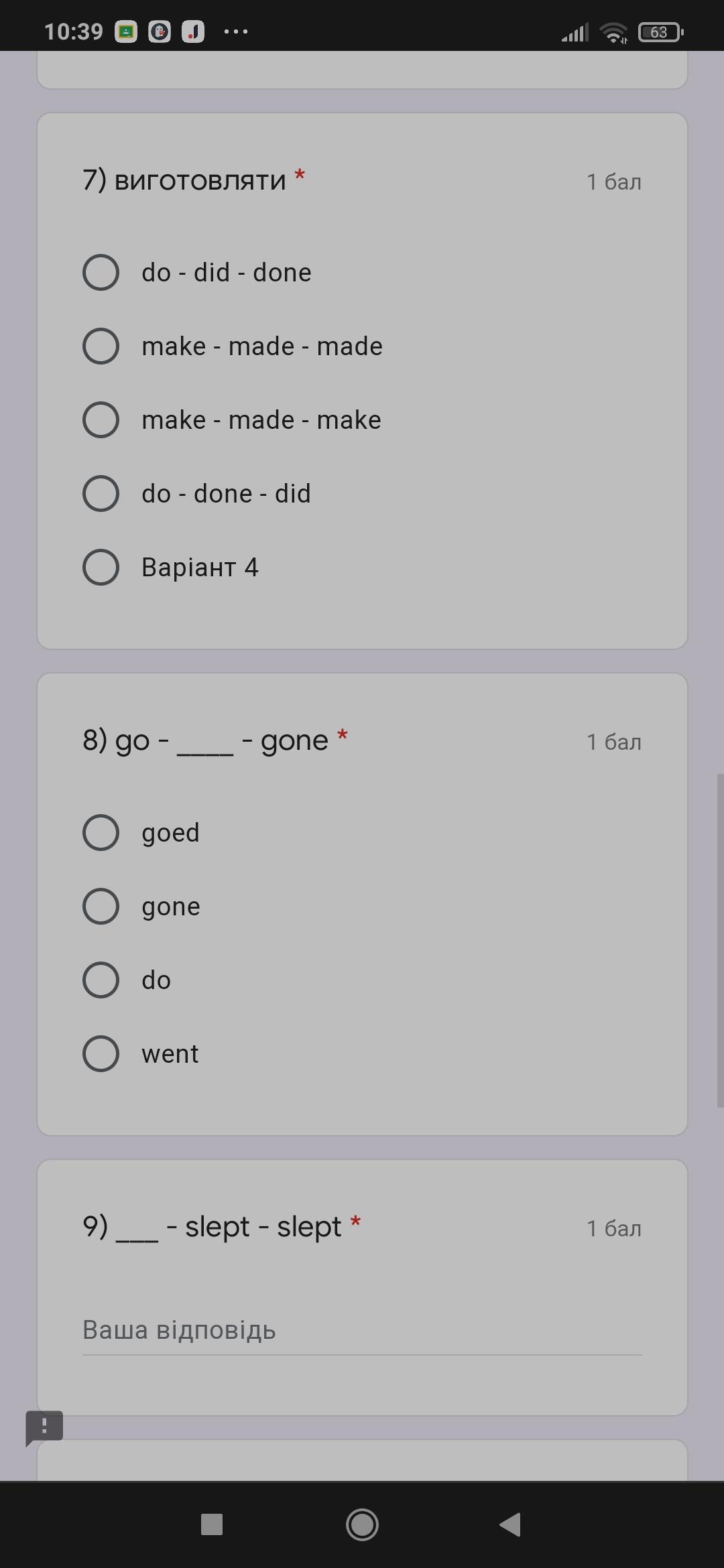Select "gone" radio in question 8
724x1568 pixels.
click(x=101, y=907)
